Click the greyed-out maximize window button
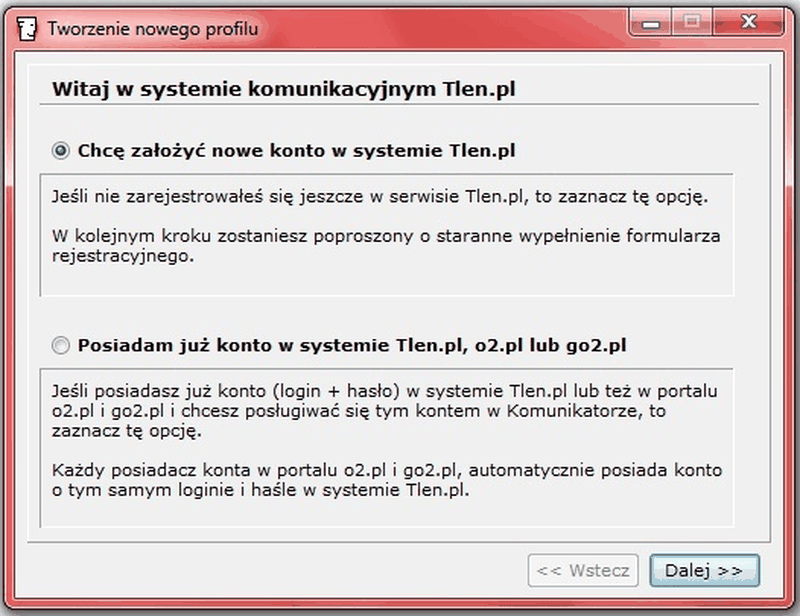The width and height of the screenshot is (800, 616). [692, 23]
